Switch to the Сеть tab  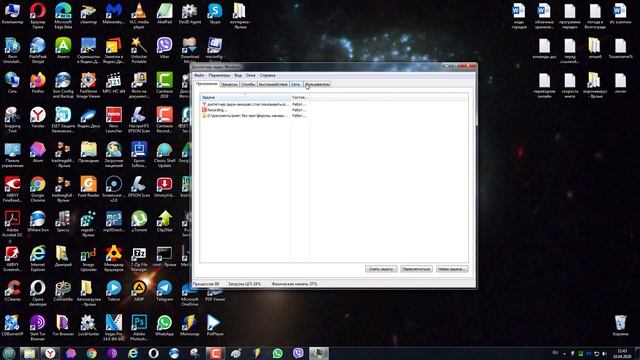pos(296,84)
